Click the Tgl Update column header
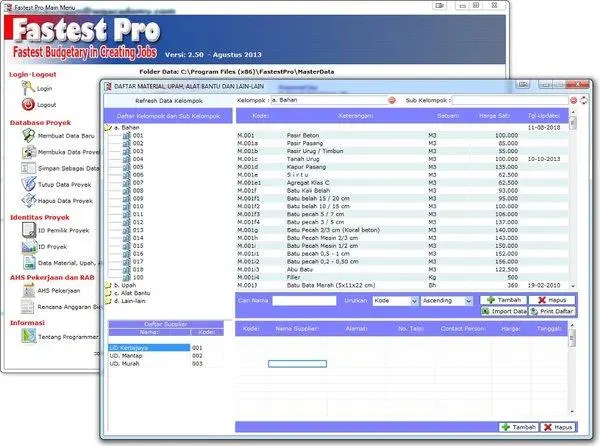The image size is (600, 446). click(544, 116)
